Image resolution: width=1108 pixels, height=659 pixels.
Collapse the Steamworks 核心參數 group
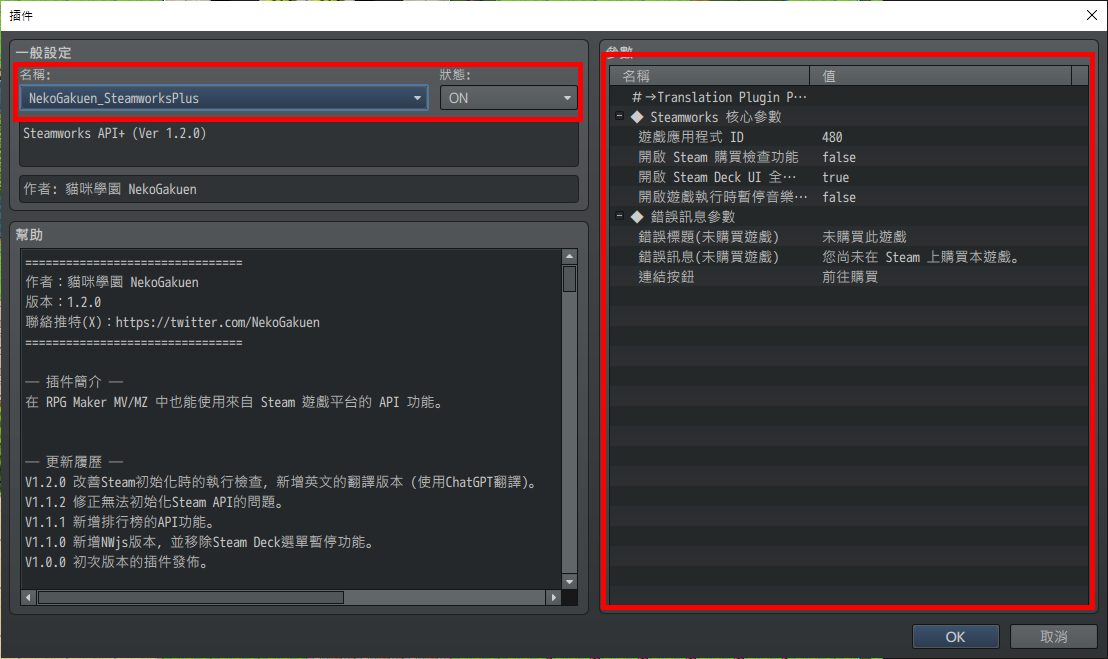pos(619,116)
